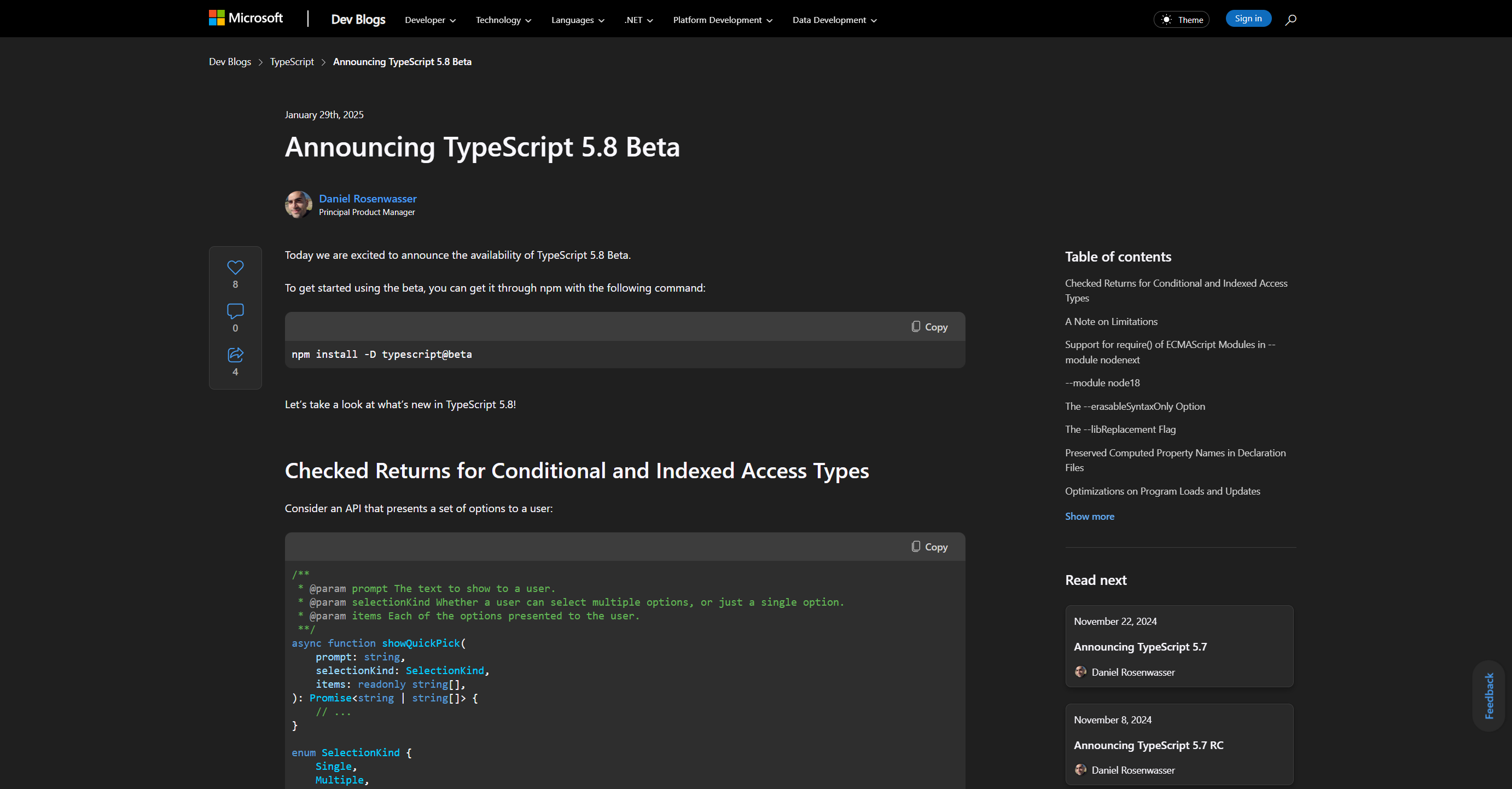Open TypeScript breadcrumb link
1512x789 pixels.
[x=292, y=62]
